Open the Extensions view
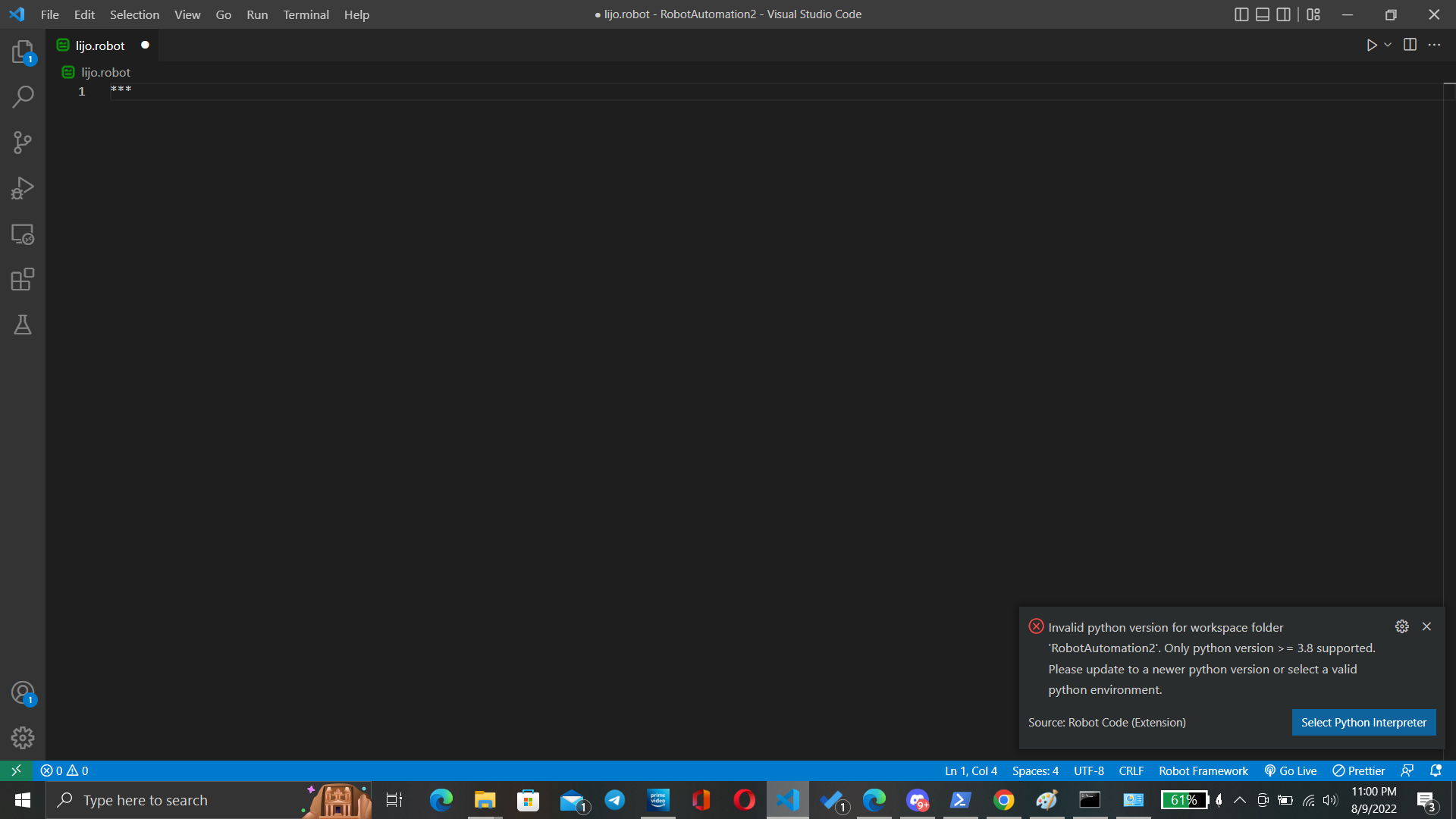Screen dimensions: 1456x819 [x=23, y=279]
